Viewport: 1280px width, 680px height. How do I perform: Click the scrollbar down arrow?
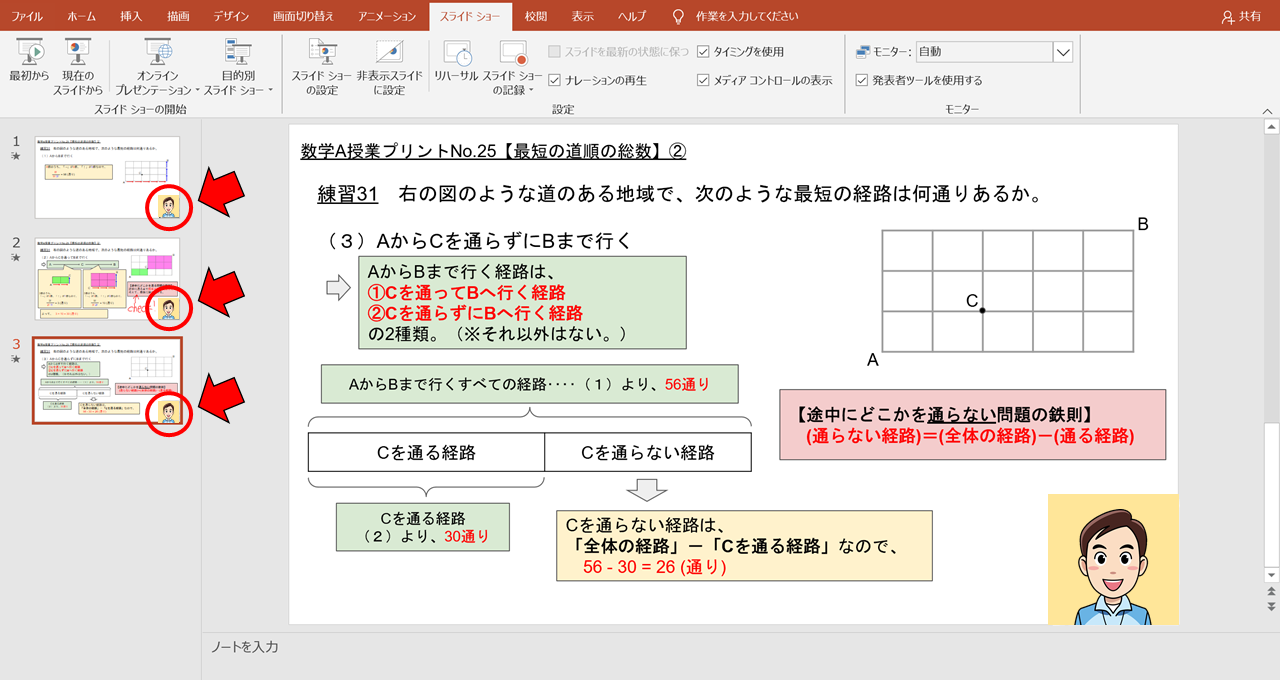coord(1271,575)
